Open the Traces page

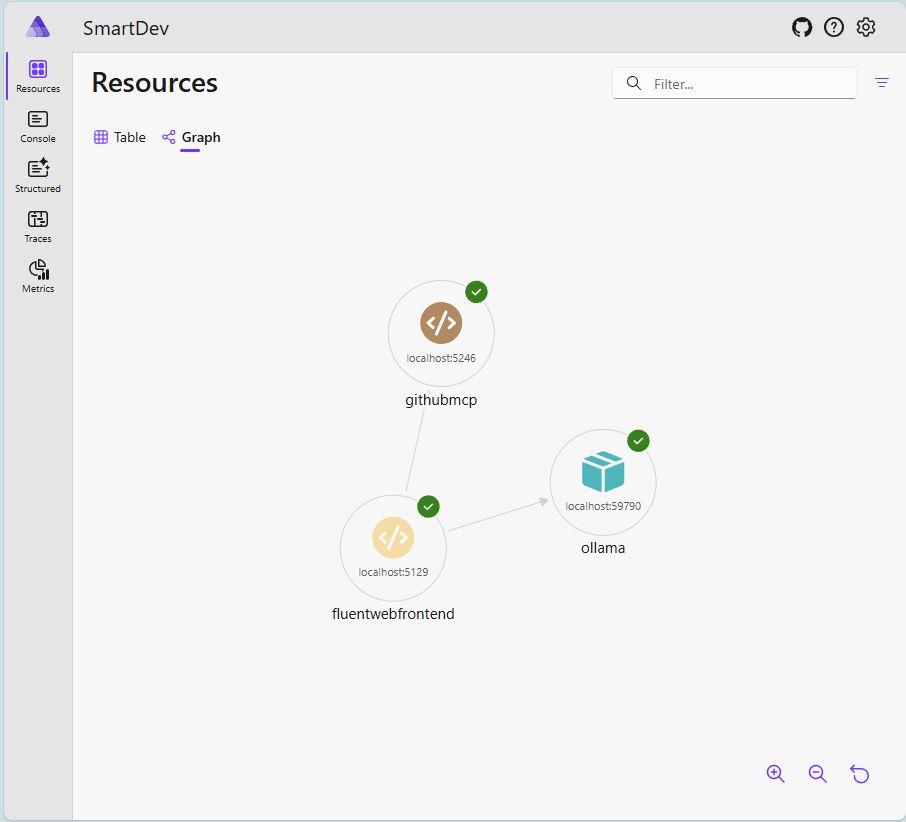(38, 226)
